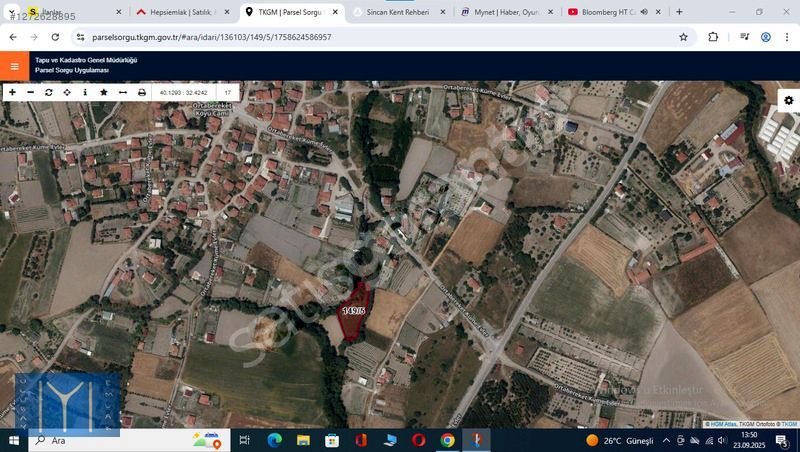Viewport: 800px width, 452px height.
Task: Mute the Bloomberg HT tab audio
Action: (644, 12)
